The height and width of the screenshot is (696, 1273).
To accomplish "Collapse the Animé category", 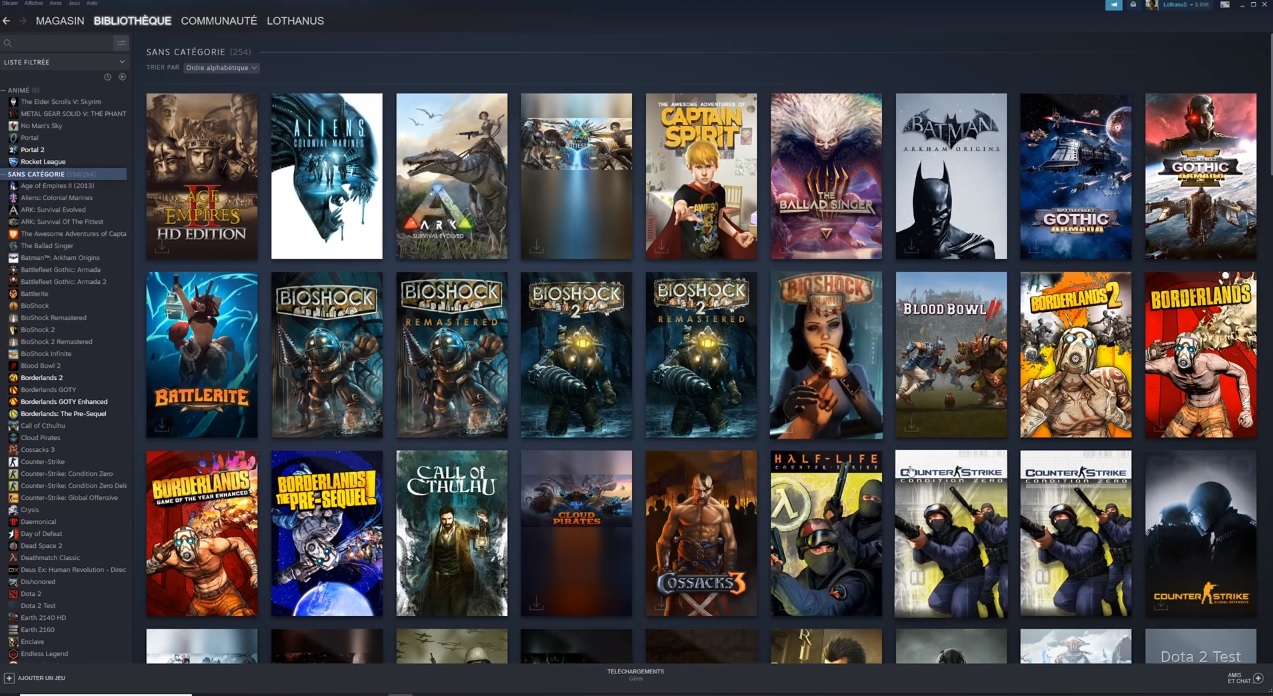I will pyautogui.click(x=18, y=90).
